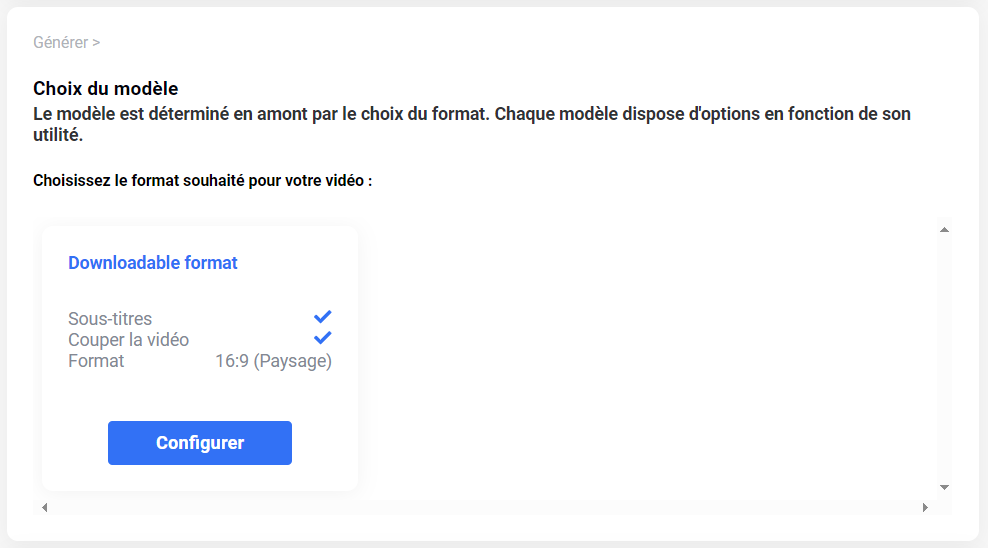Click the breadcrumb chevron after Générer
Image resolution: width=988 pixels, height=548 pixels.
click(x=96, y=42)
